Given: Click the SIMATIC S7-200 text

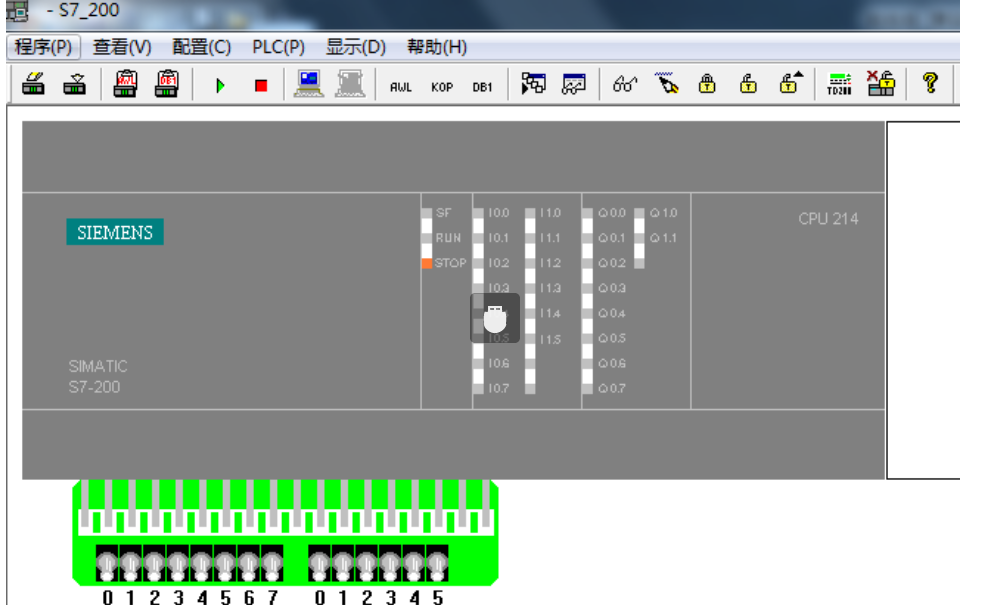Looking at the screenshot, I should tap(97, 377).
